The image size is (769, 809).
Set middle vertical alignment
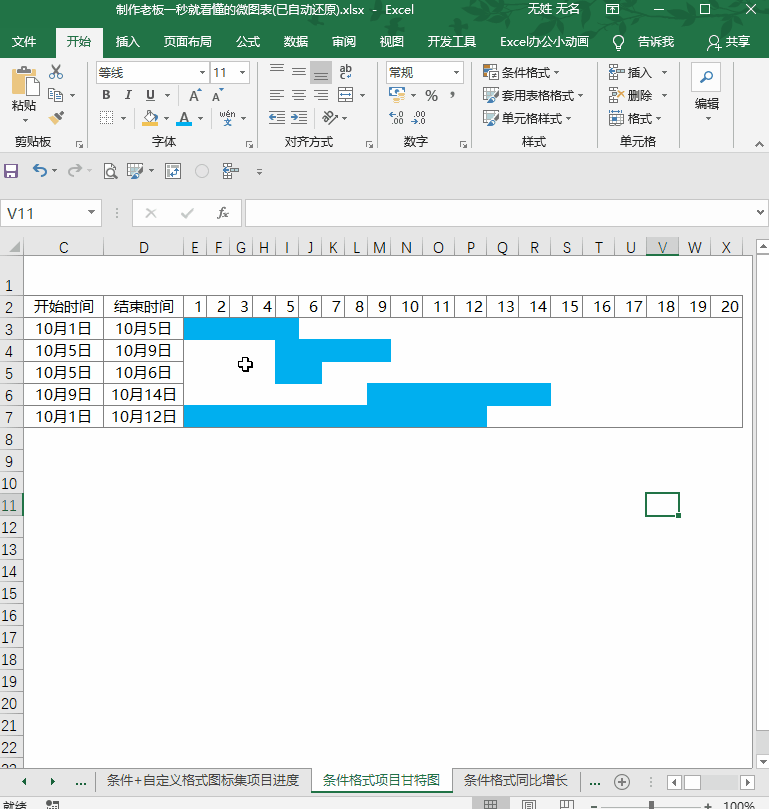pos(299,72)
